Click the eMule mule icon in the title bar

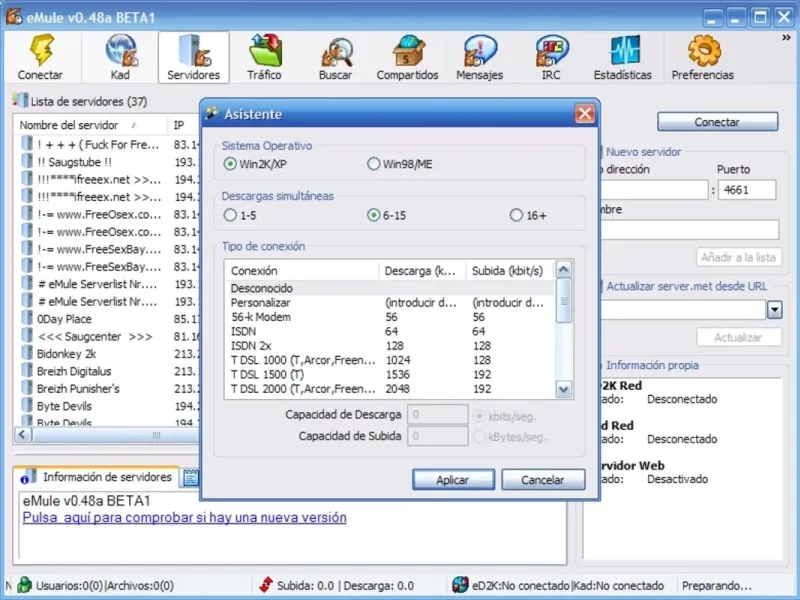pos(14,16)
